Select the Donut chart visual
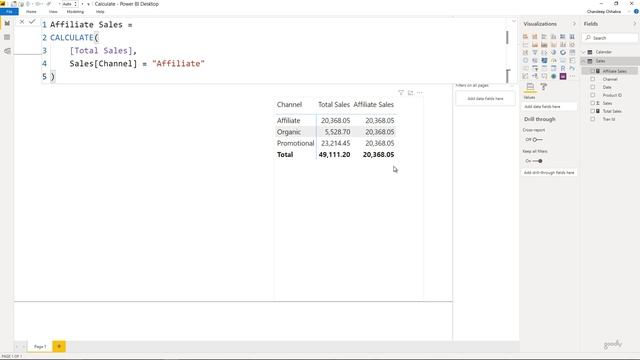640x360 pixels. pos(563,52)
